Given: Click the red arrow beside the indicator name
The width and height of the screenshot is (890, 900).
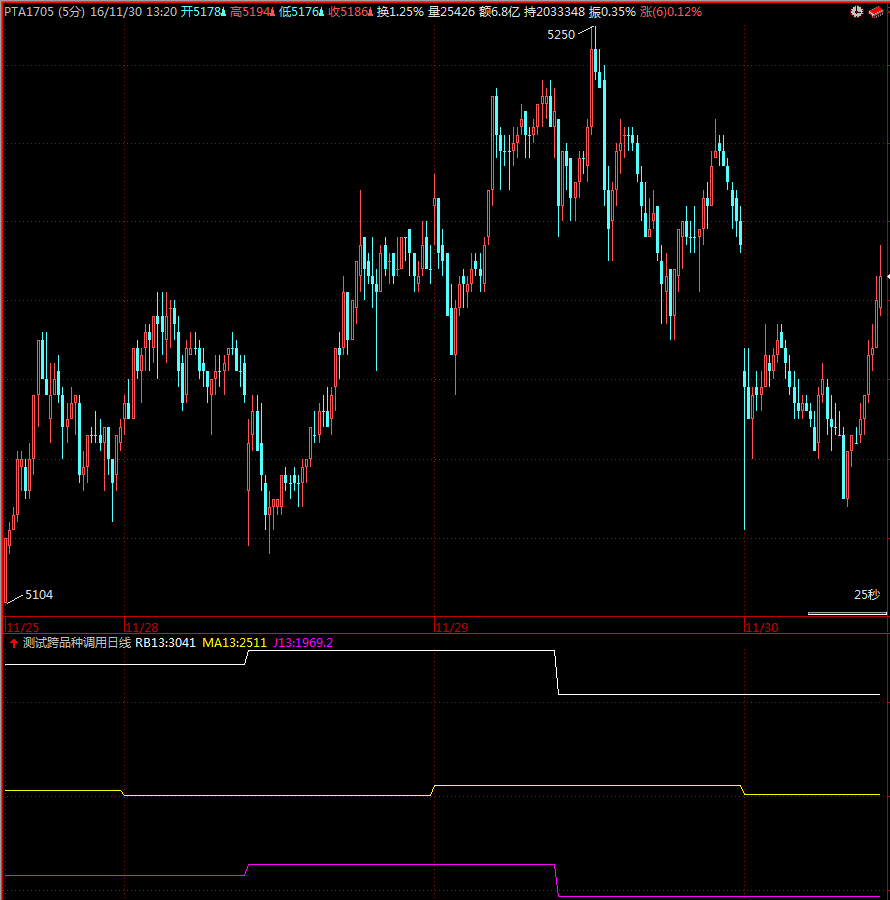Looking at the screenshot, I should [13, 643].
